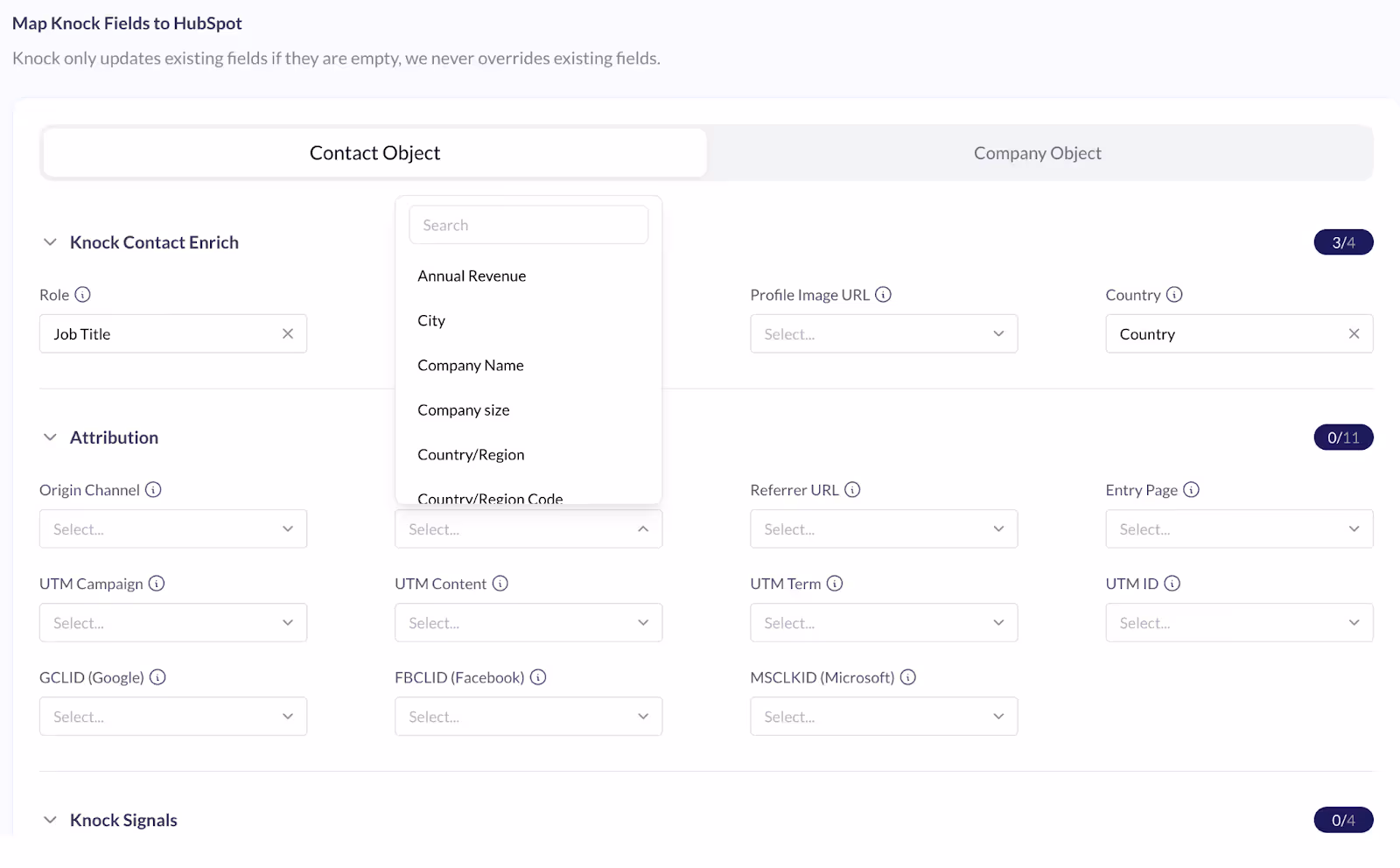Expand the Knock Signals section

(49, 820)
